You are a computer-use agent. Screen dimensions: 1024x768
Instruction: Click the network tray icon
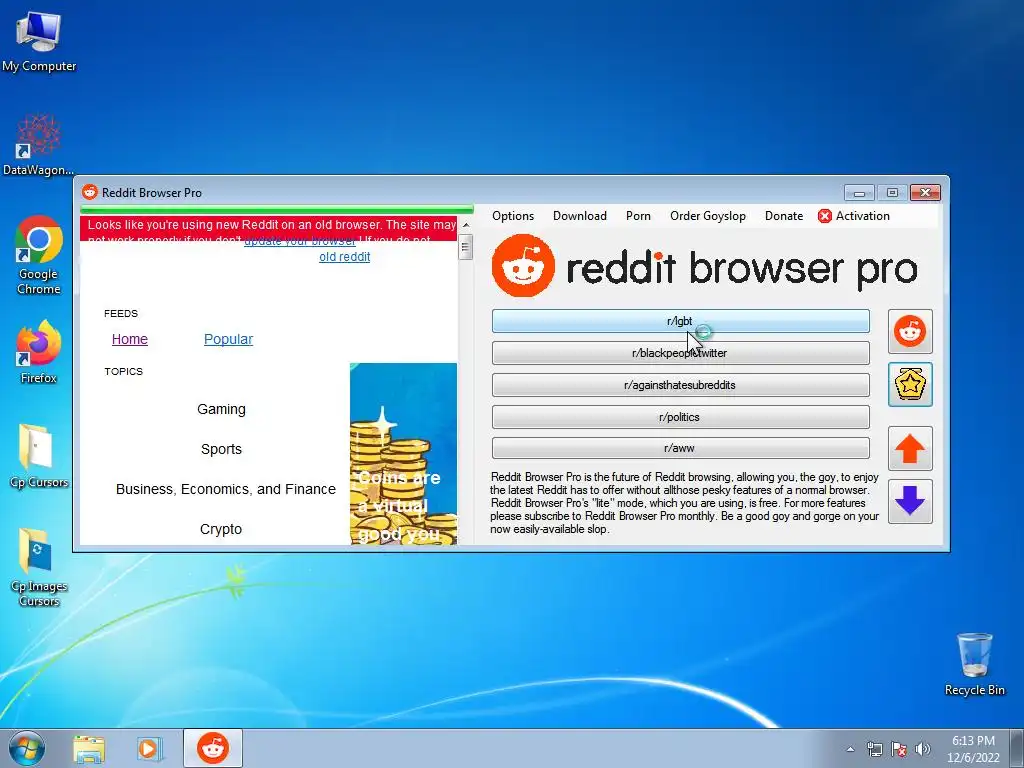874,749
